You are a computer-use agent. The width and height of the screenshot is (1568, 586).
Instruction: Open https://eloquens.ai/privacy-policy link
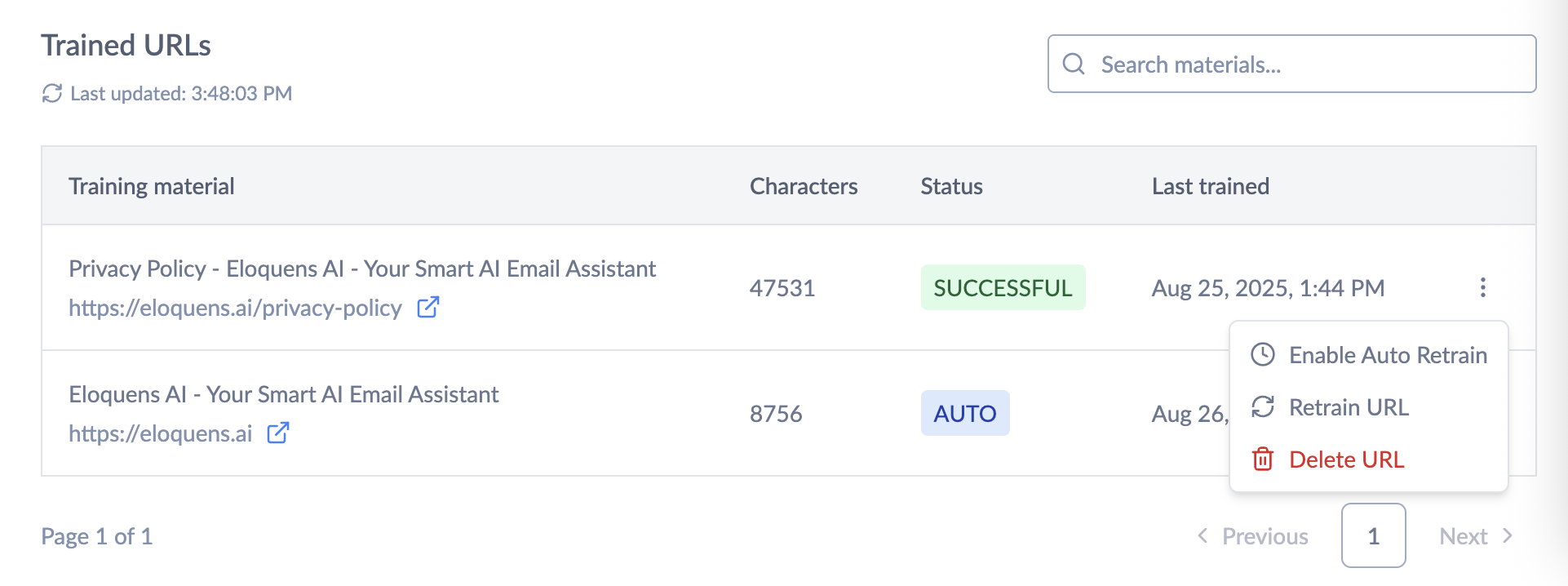pos(235,308)
